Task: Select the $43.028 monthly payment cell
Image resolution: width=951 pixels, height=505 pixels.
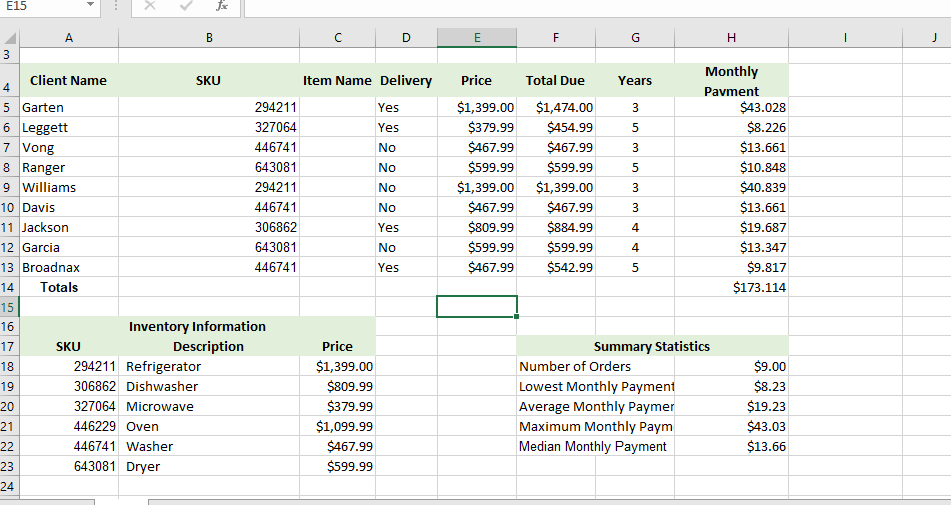Action: click(731, 107)
